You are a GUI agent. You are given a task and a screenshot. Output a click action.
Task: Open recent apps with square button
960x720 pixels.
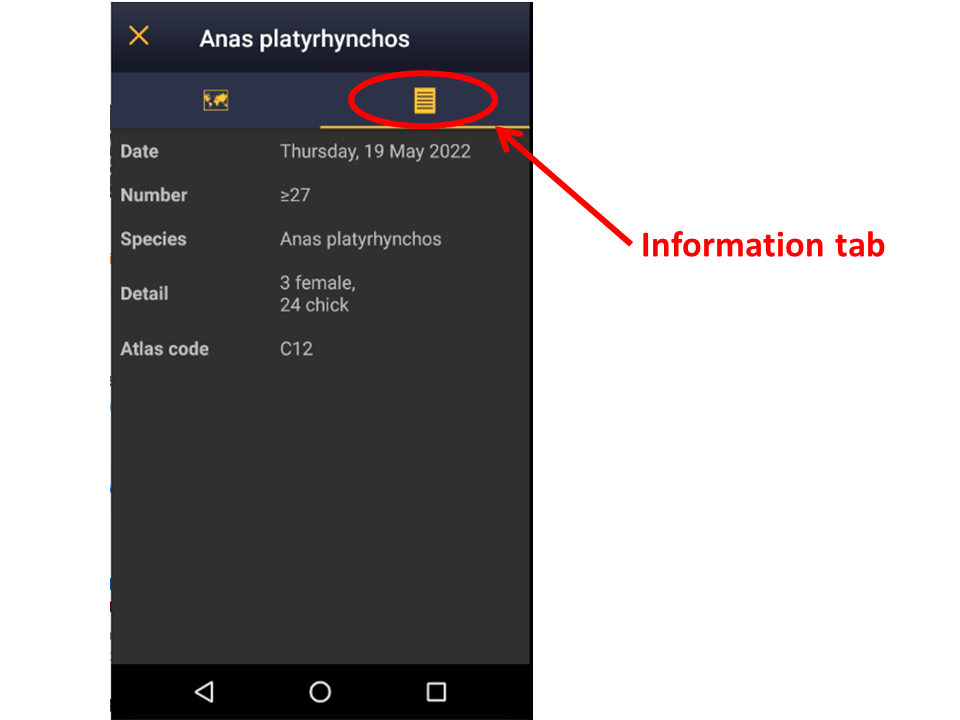click(x=436, y=691)
